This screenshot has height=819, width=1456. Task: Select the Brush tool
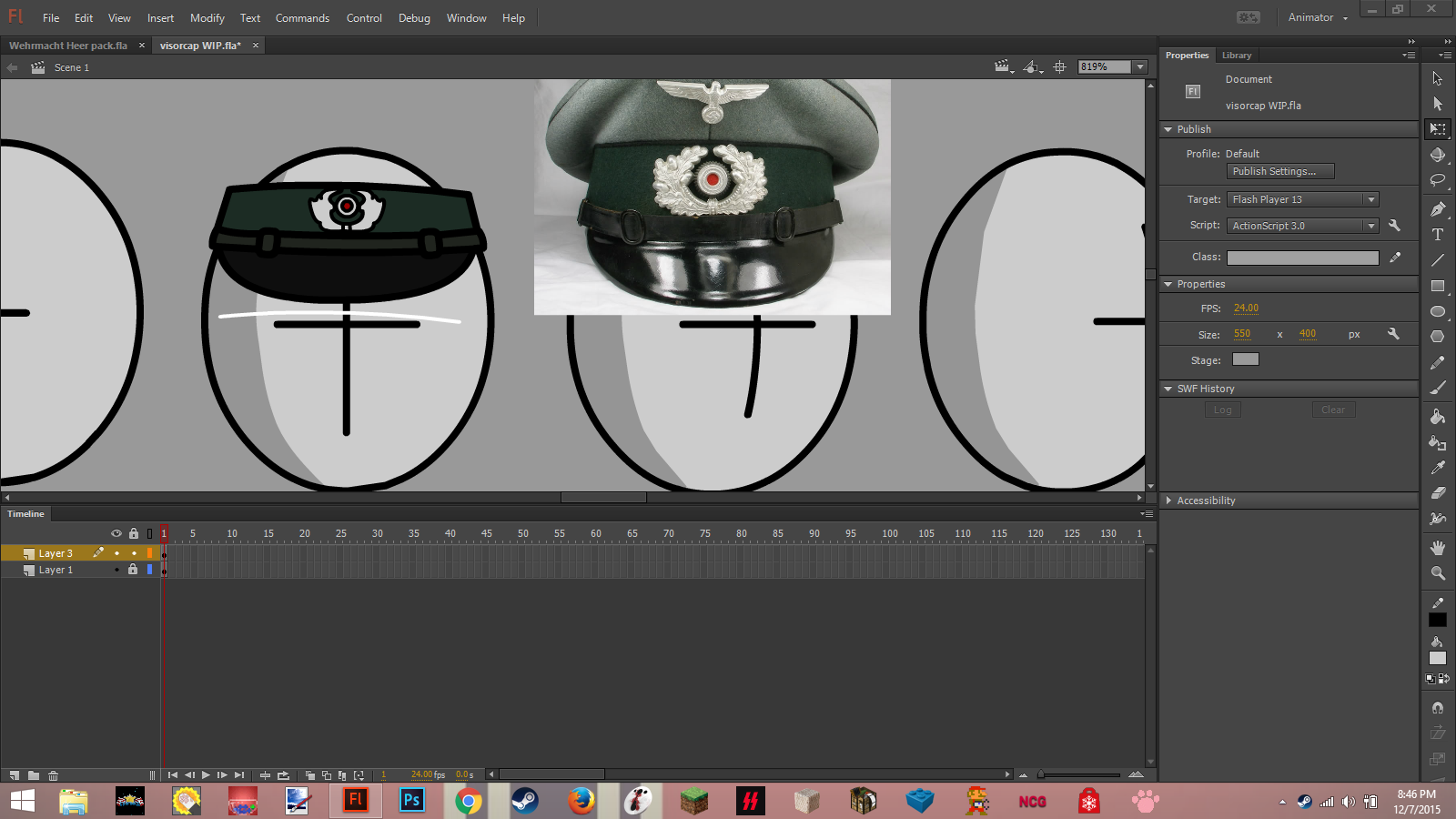click(1438, 388)
